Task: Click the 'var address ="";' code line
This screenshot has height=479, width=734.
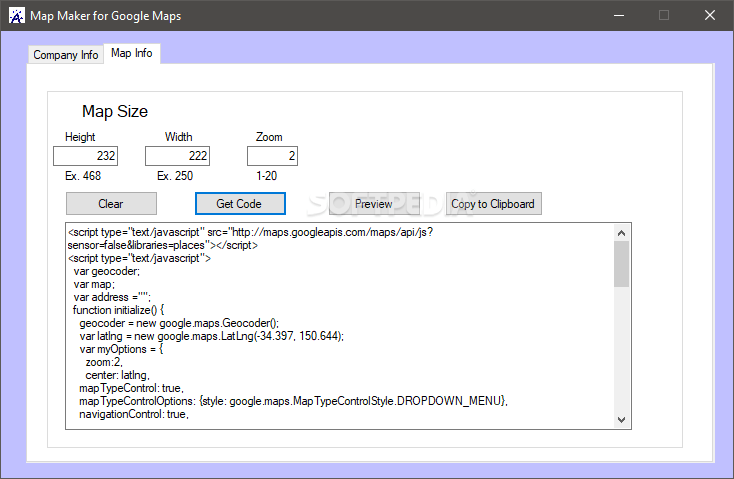Action: pos(112,297)
